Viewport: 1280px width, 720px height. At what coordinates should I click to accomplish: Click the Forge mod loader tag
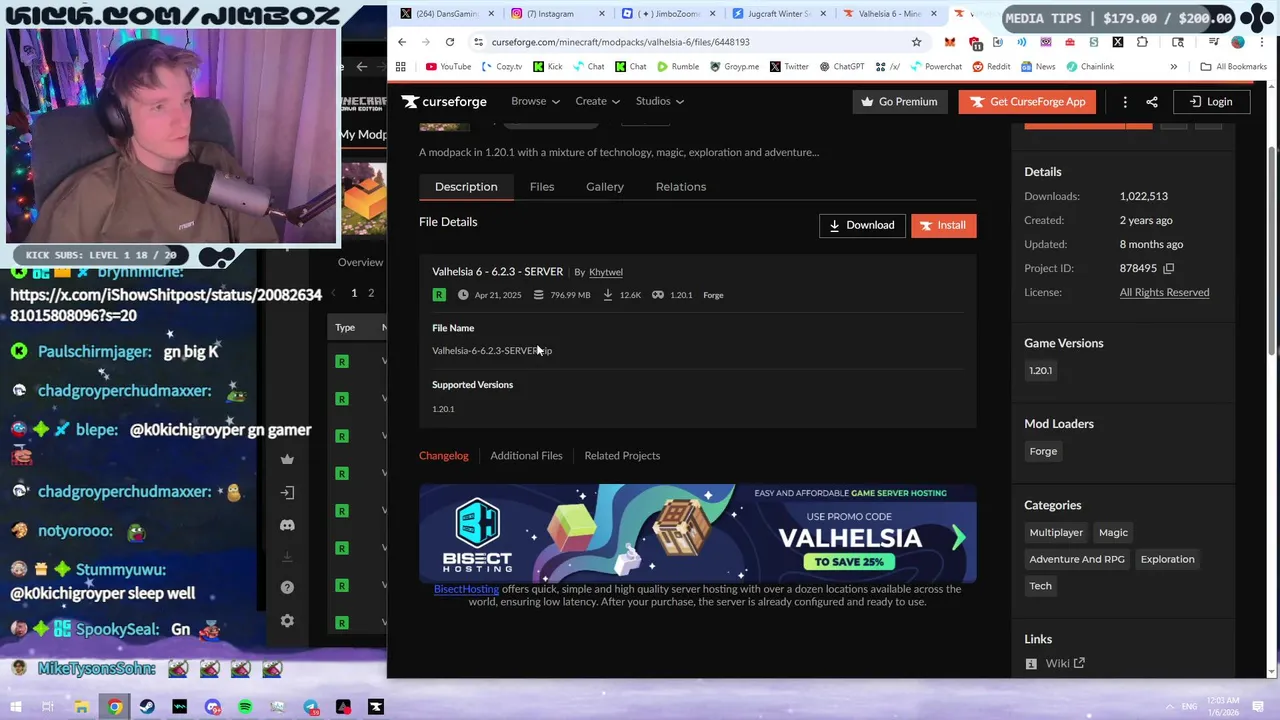point(1043,451)
